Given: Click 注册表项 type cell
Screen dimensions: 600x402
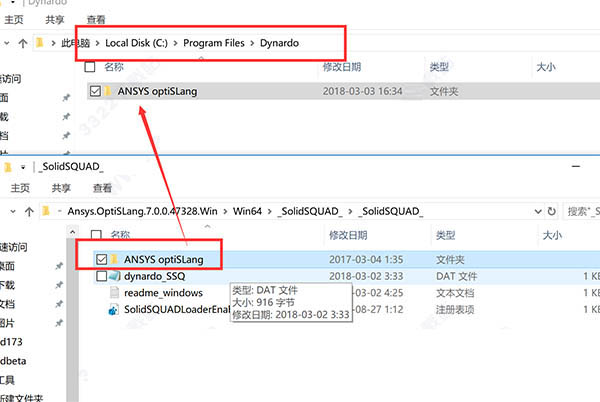Looking at the screenshot, I should [x=455, y=309].
